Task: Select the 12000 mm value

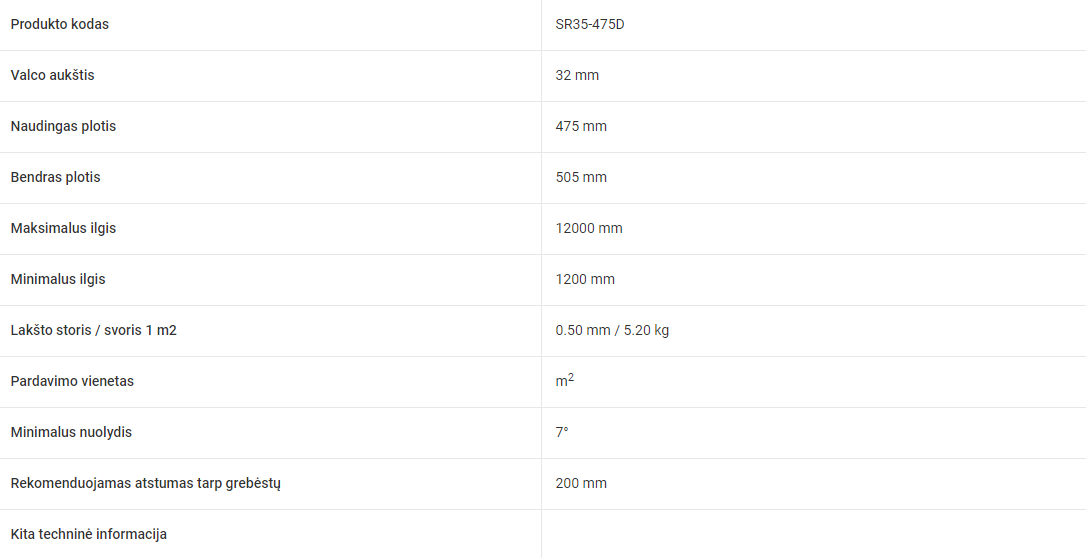Action: 589,228
